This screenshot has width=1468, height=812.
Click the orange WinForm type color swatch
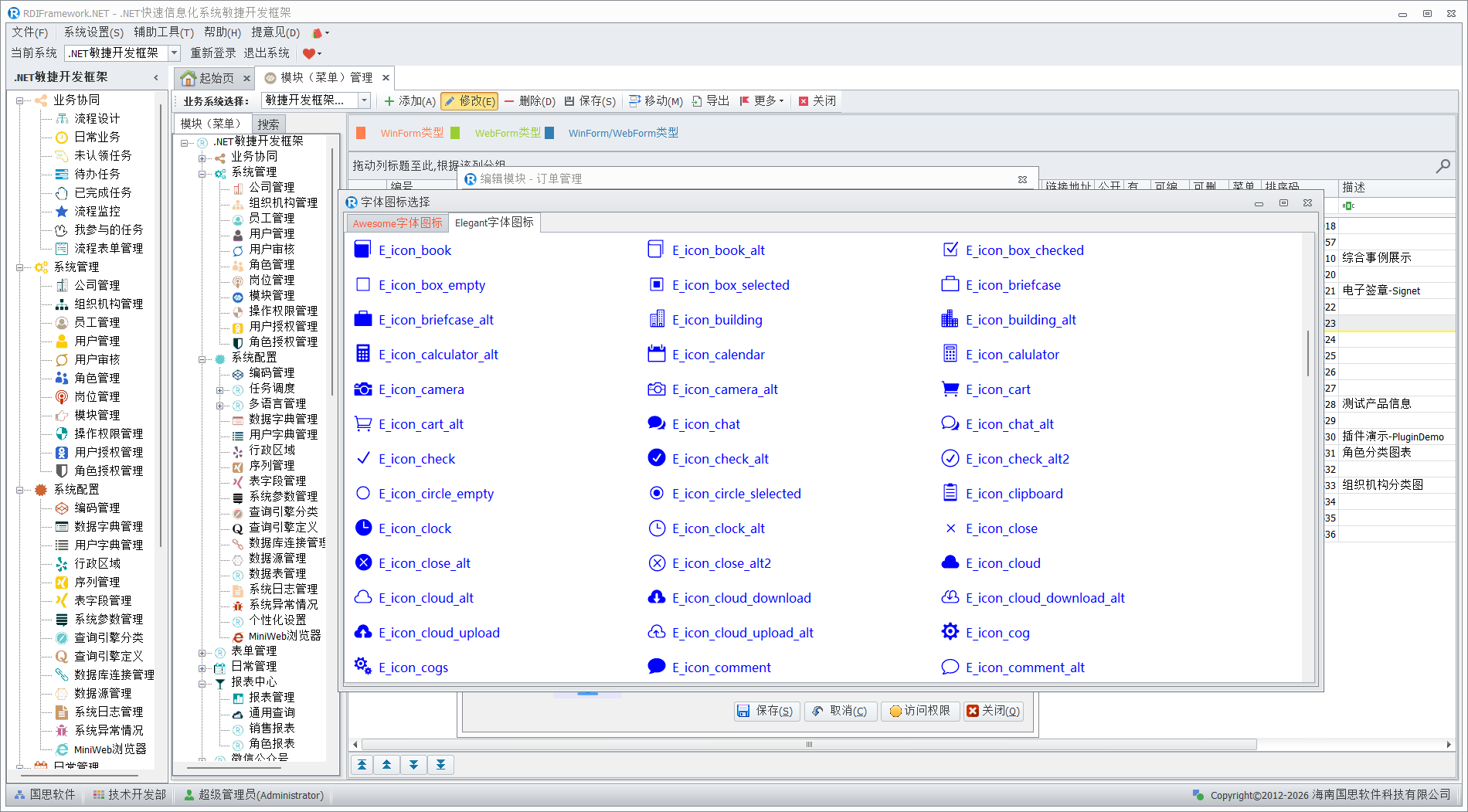tap(361, 133)
